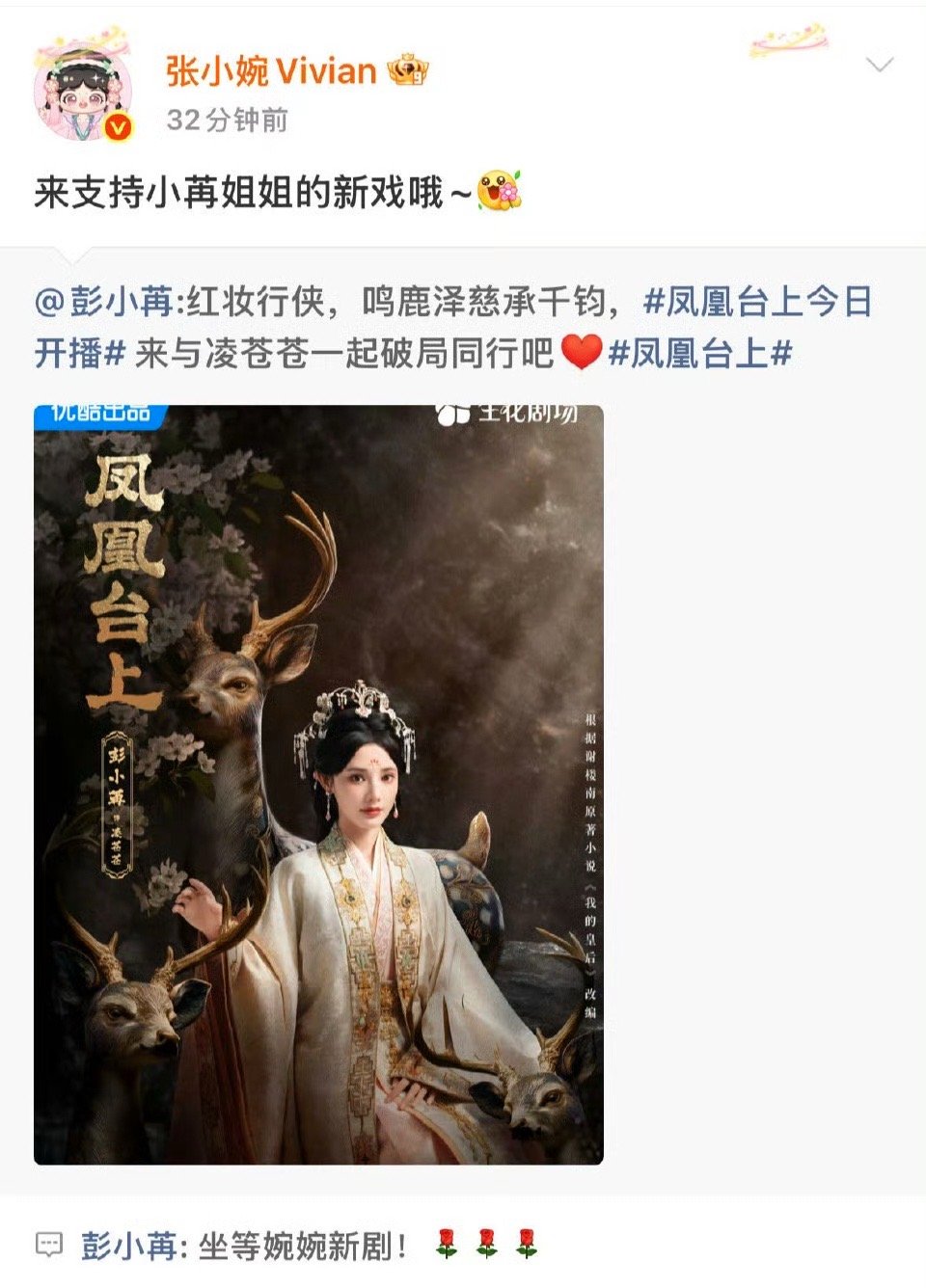This screenshot has width=926, height=1288.
Task: Open commenter 彭小苒's profile name
Action: tap(128, 1246)
